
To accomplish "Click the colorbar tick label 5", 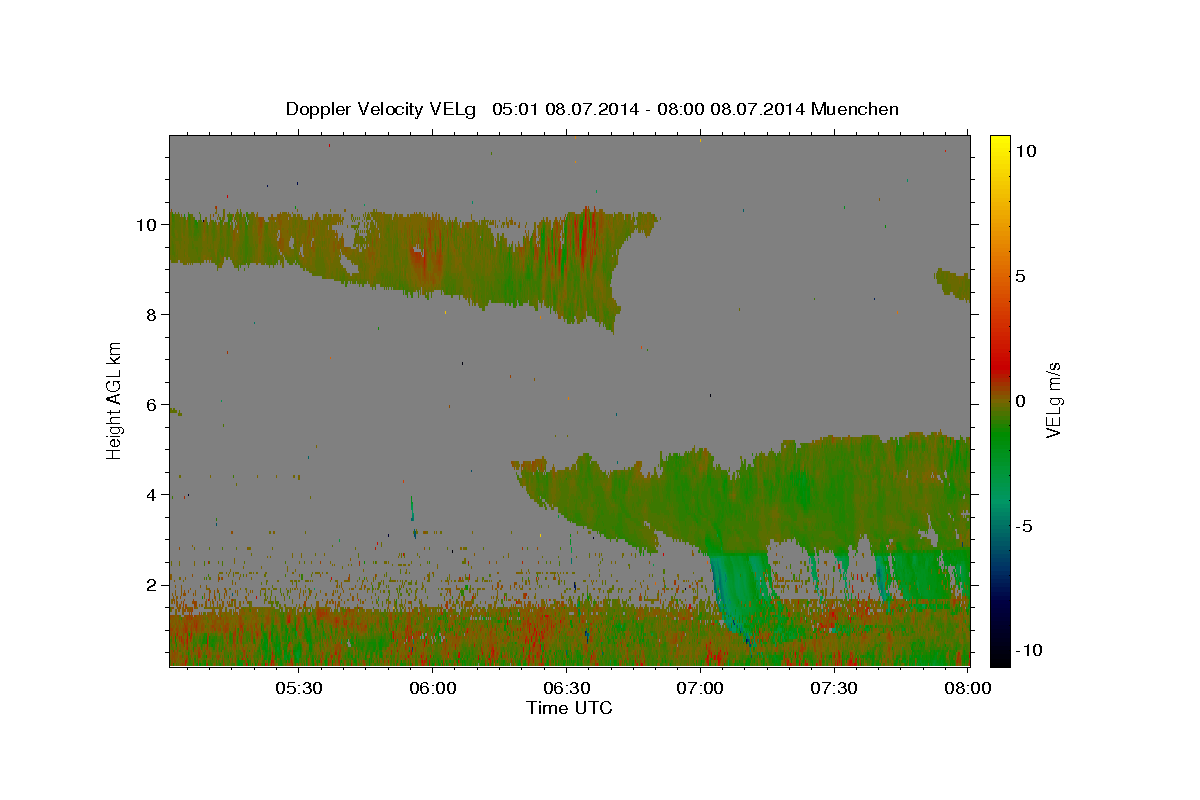I will click(1021, 276).
